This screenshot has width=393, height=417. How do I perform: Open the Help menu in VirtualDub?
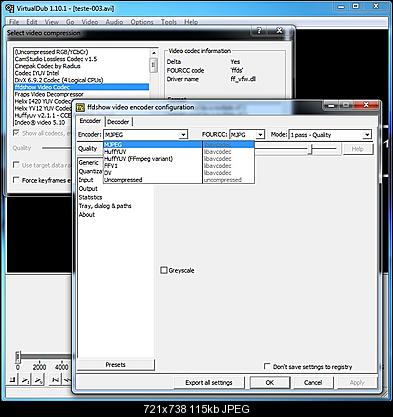tap(191, 22)
